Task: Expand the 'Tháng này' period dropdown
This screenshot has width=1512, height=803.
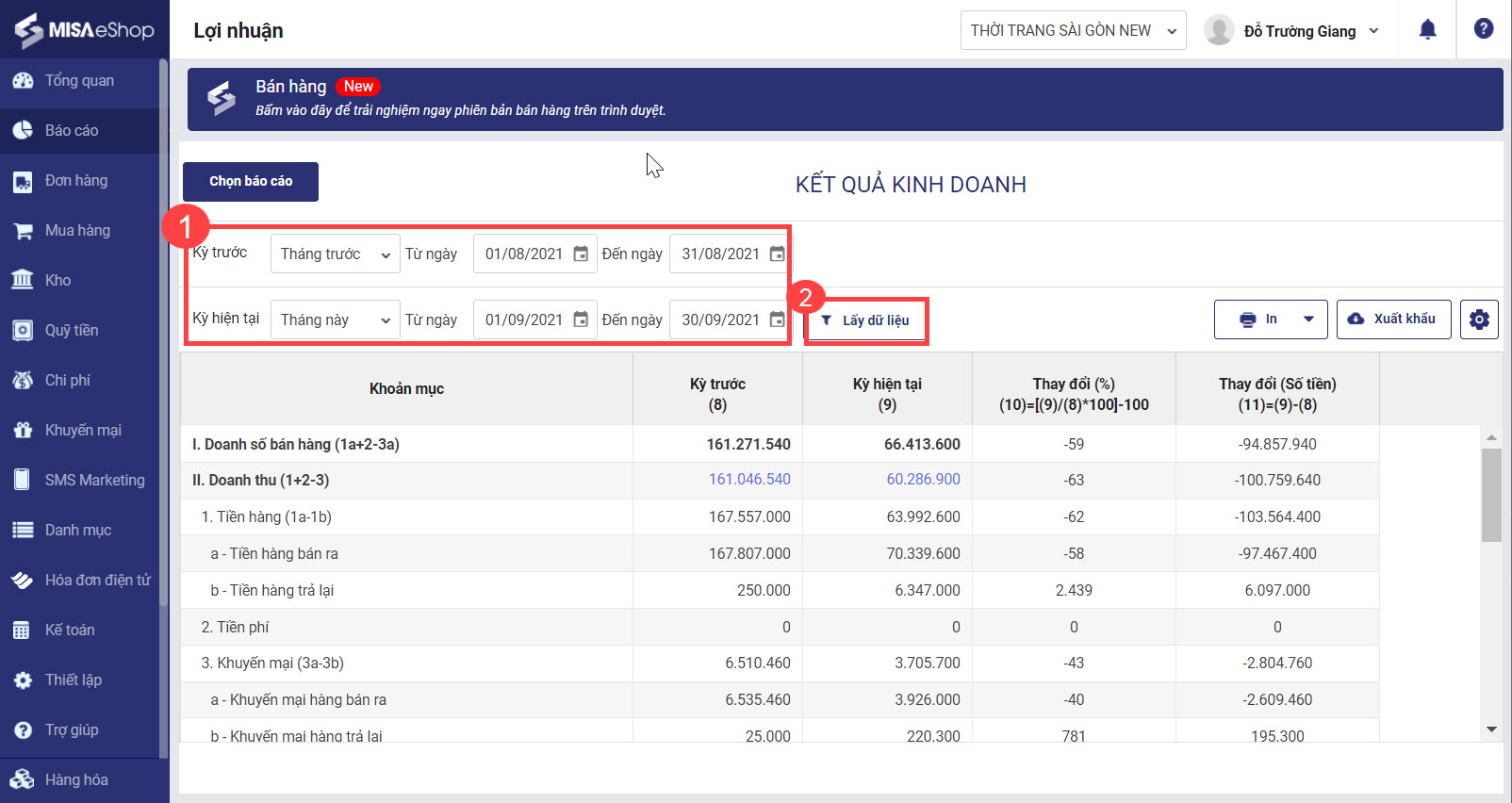Action: tap(335, 320)
